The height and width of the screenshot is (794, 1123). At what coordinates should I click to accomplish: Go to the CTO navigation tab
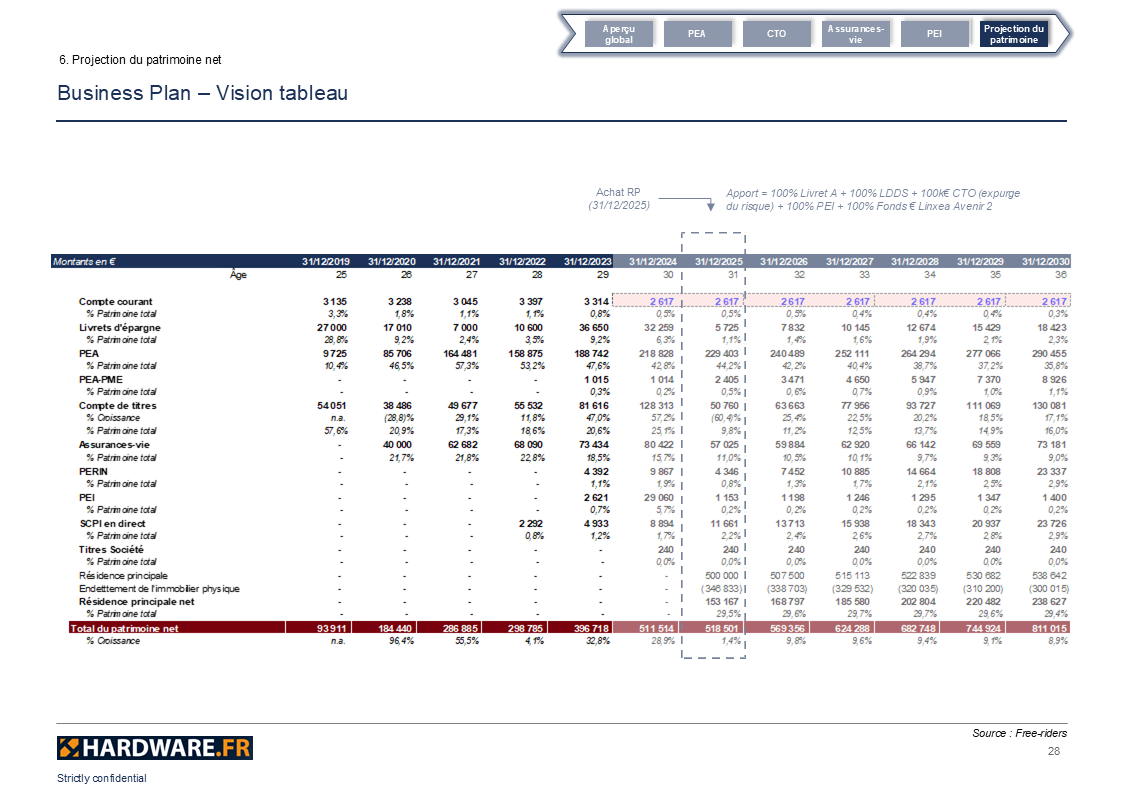tap(777, 34)
